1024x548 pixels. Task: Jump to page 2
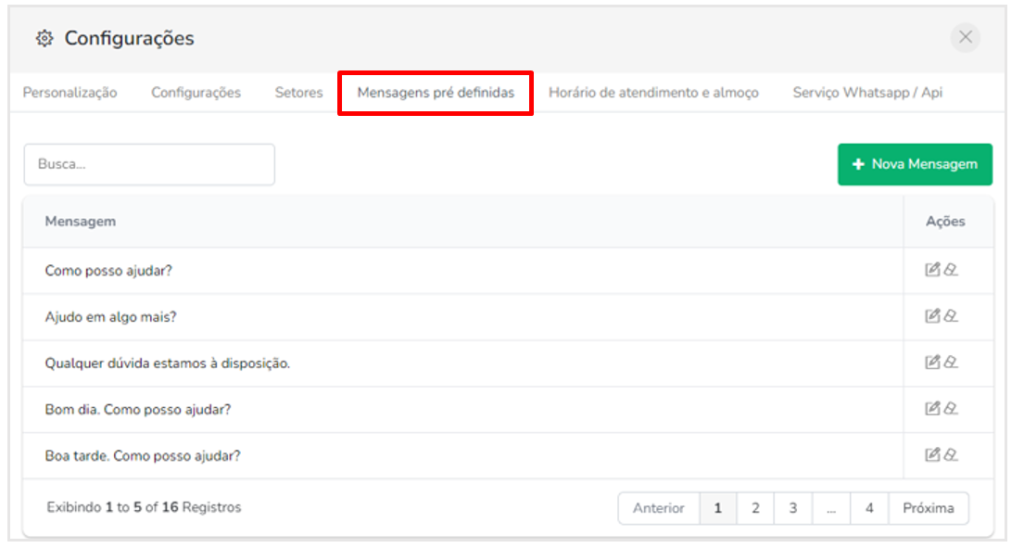756,508
